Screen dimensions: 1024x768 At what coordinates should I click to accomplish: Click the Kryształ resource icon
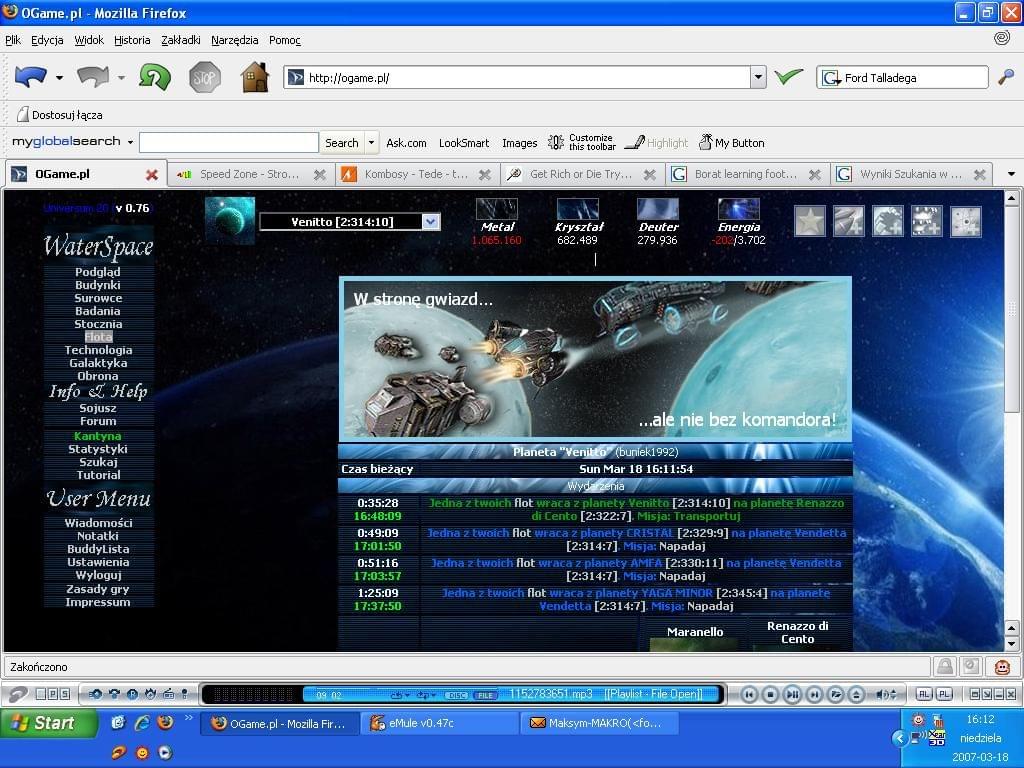click(x=577, y=209)
